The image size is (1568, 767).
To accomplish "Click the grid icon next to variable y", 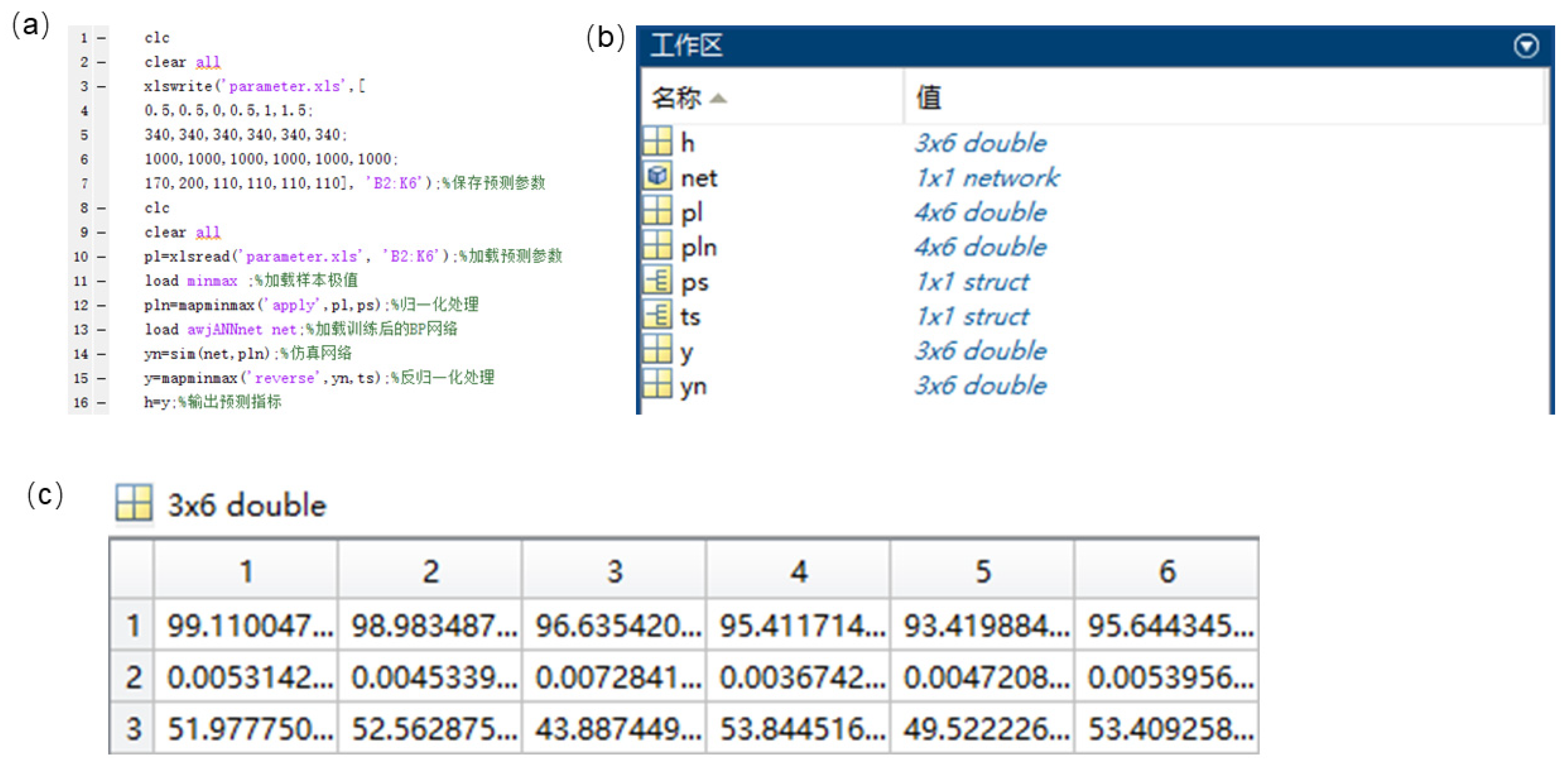I will [x=657, y=349].
